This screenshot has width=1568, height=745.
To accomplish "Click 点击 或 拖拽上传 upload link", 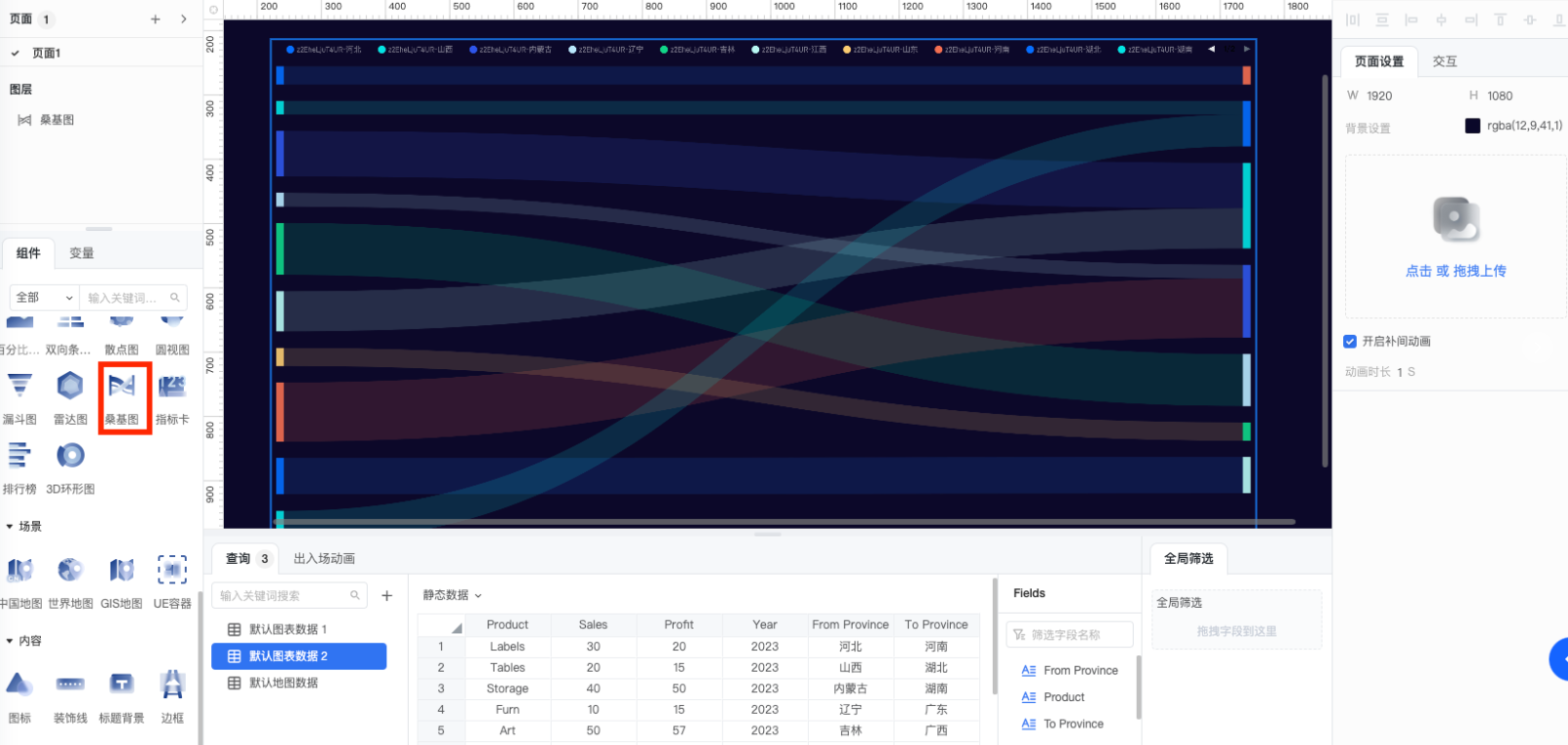I will coord(1455,272).
